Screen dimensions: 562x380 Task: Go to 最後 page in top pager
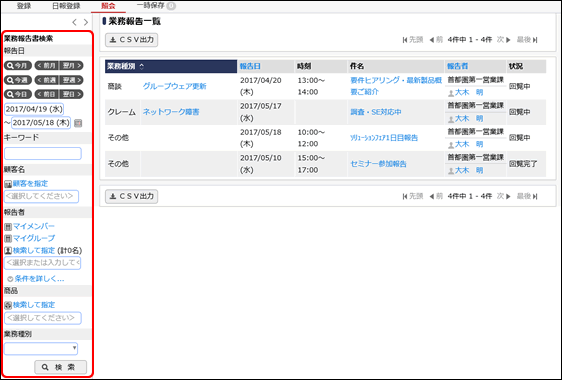click(x=527, y=40)
